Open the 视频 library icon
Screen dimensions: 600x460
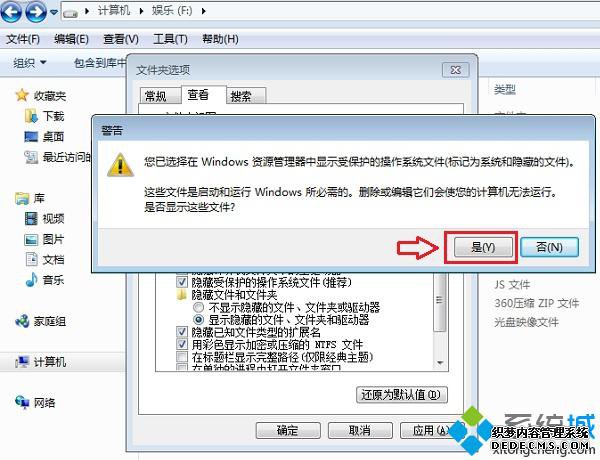(x=31, y=219)
